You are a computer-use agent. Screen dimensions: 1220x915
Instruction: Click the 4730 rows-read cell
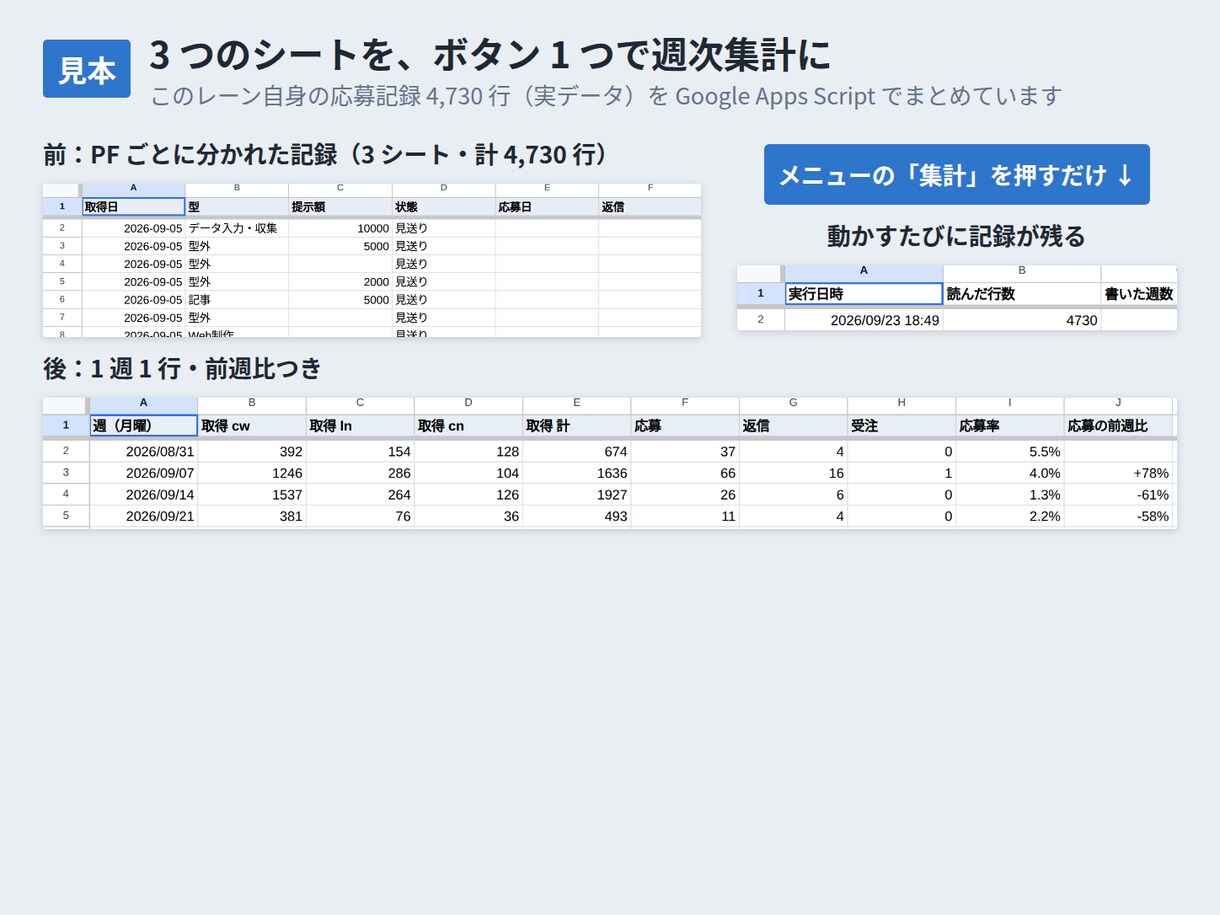click(x=1022, y=320)
